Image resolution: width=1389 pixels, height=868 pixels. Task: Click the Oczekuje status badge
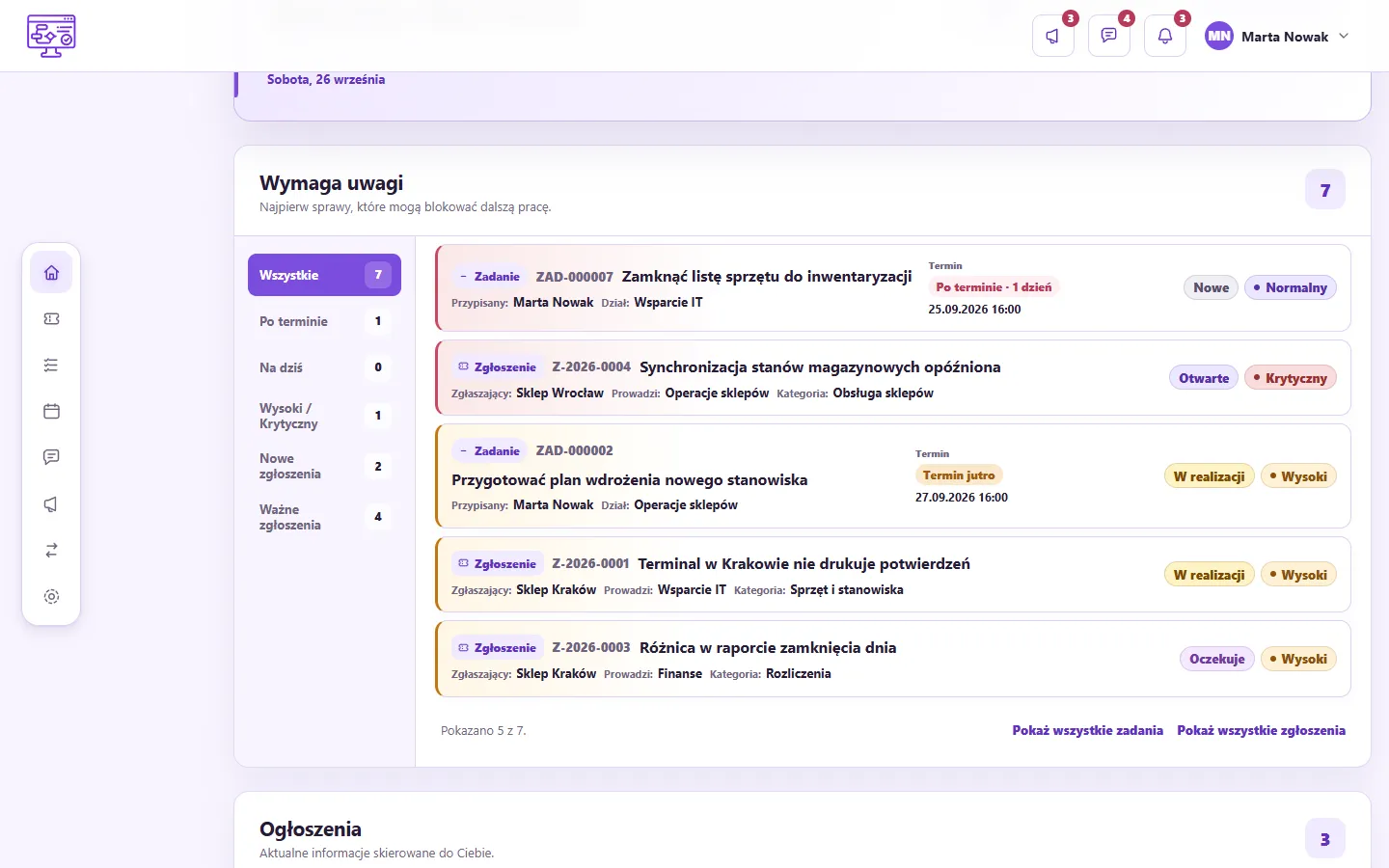pyautogui.click(x=1217, y=659)
